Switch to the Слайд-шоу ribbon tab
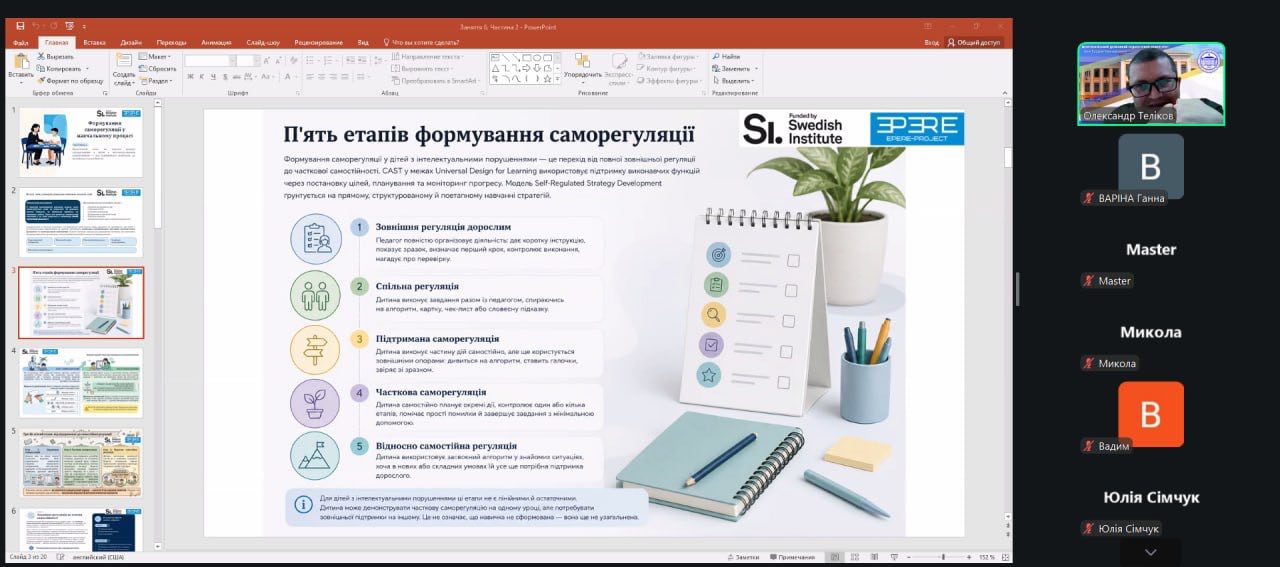The height and width of the screenshot is (567, 1280). pos(263,43)
